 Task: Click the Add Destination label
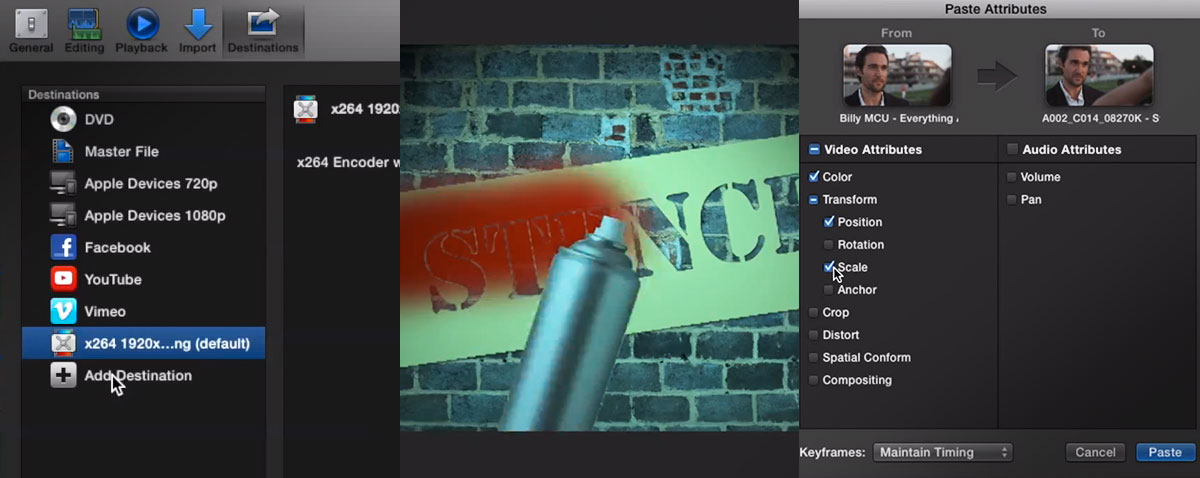[138, 376]
